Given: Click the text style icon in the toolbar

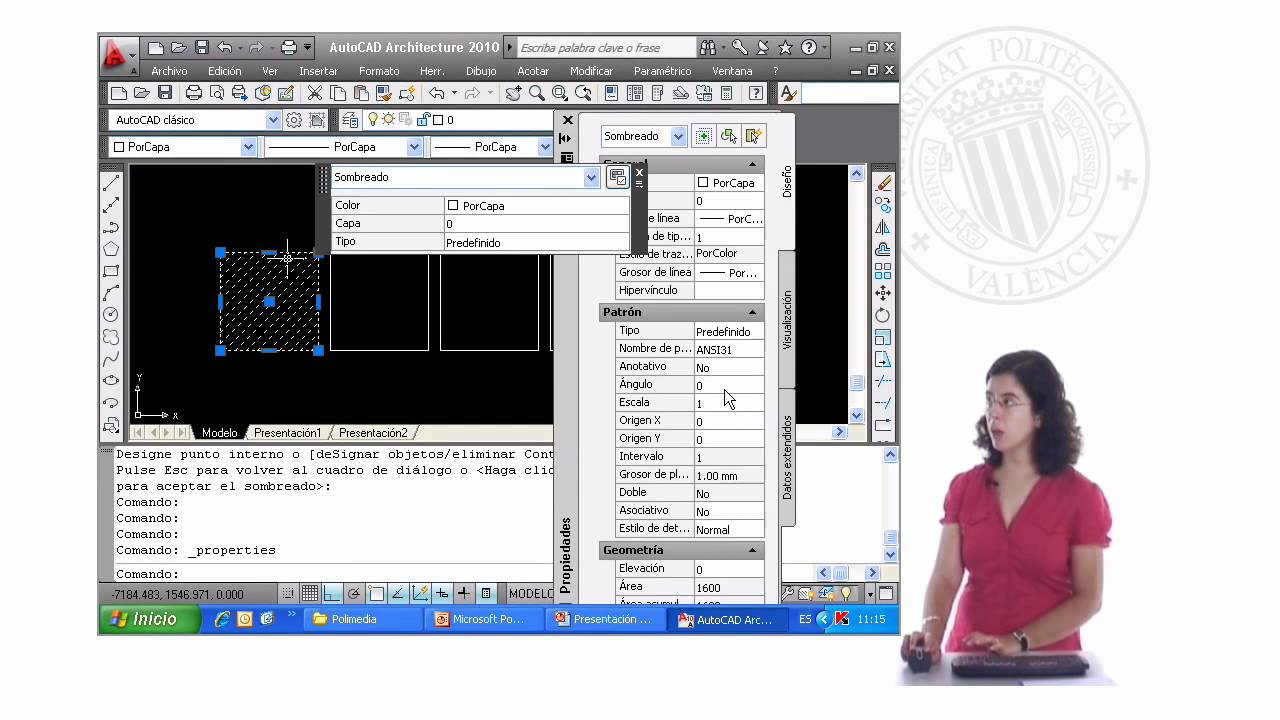Looking at the screenshot, I should coord(788,93).
